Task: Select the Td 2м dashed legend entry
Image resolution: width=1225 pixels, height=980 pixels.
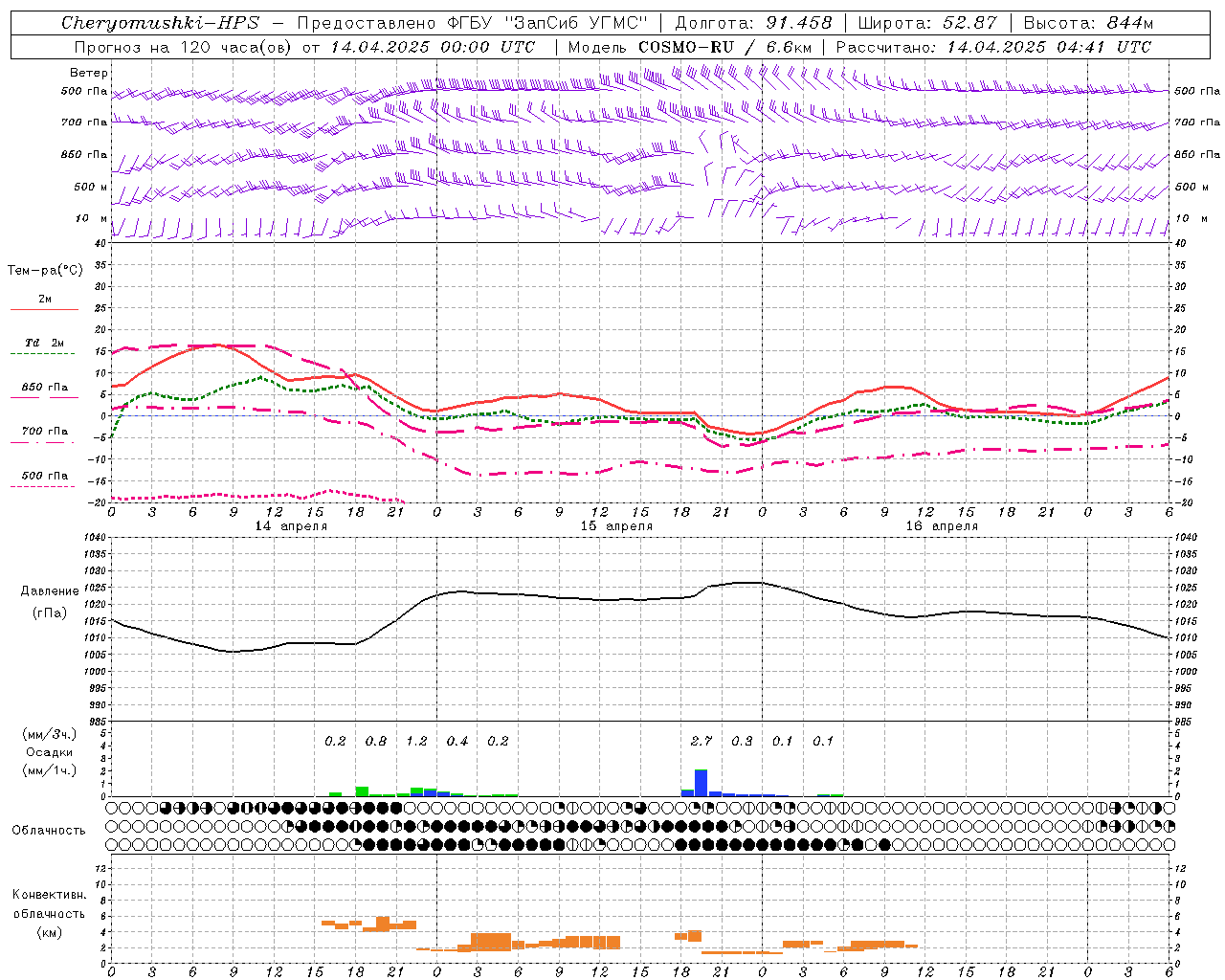Action: click(44, 347)
